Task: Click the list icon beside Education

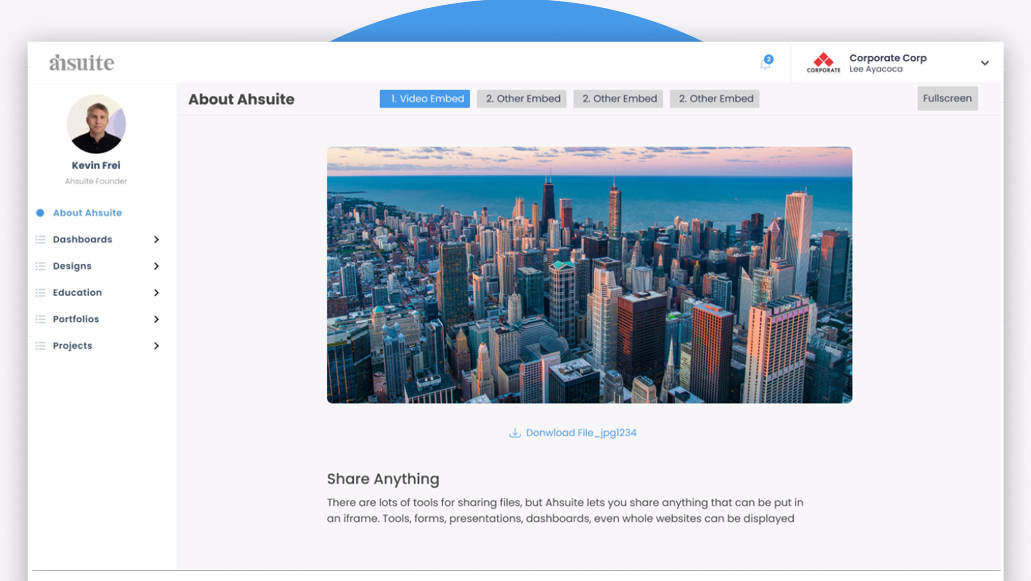Action: pyautogui.click(x=39, y=292)
